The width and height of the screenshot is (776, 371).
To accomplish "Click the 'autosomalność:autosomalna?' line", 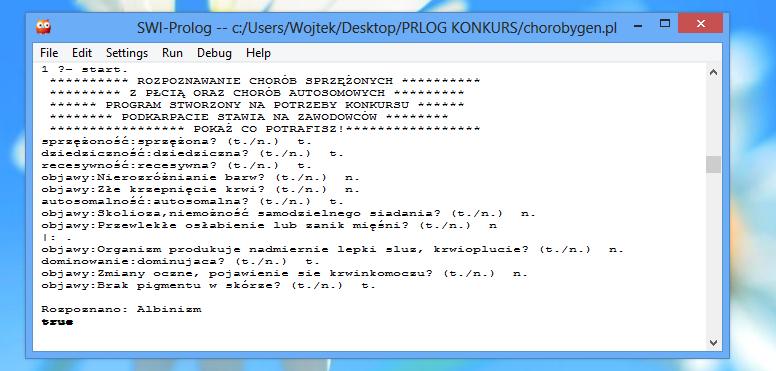I will pos(192,201).
